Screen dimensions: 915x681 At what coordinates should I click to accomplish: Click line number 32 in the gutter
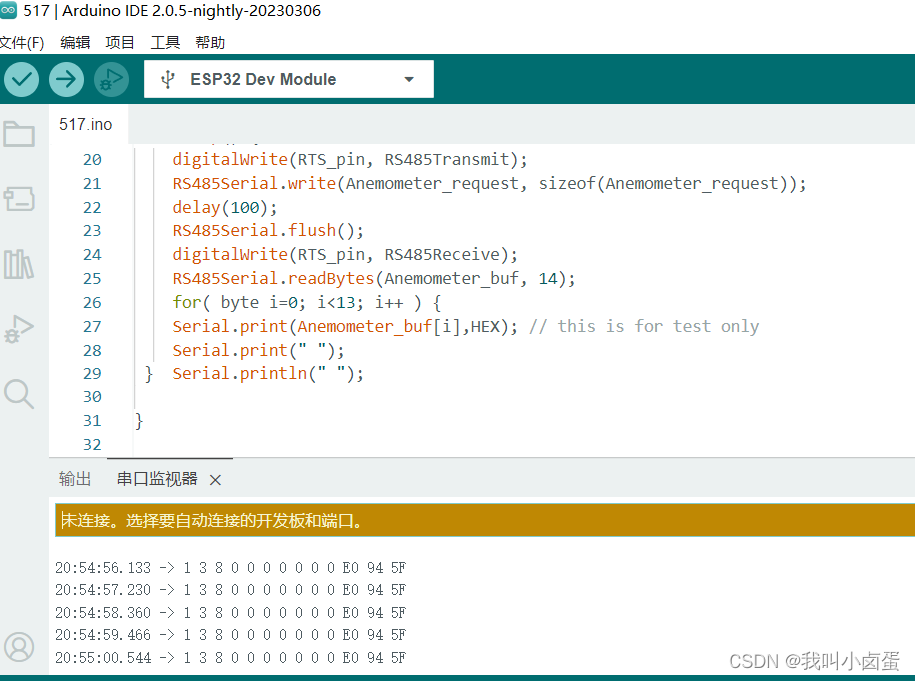click(x=92, y=445)
